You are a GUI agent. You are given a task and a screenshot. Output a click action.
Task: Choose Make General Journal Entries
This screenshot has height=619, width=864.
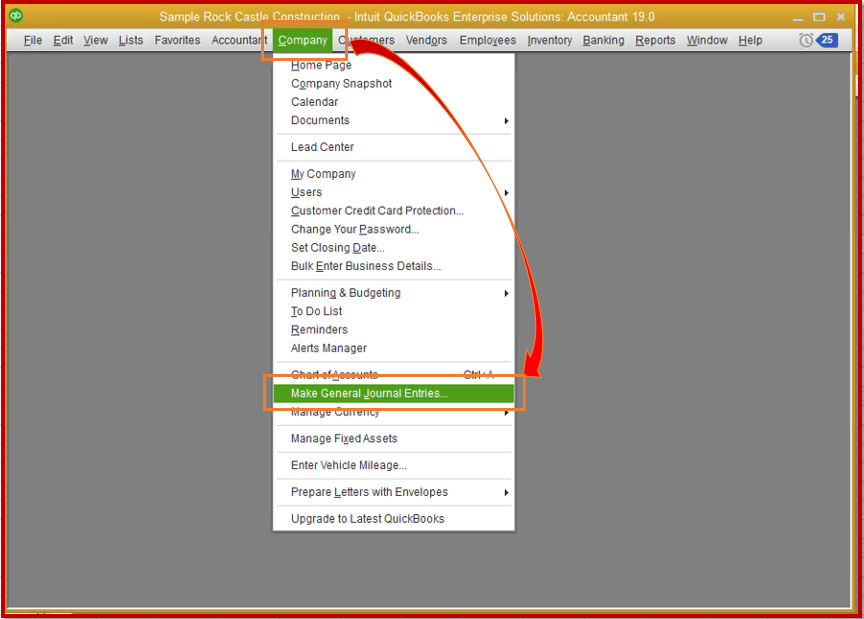pyautogui.click(x=394, y=394)
